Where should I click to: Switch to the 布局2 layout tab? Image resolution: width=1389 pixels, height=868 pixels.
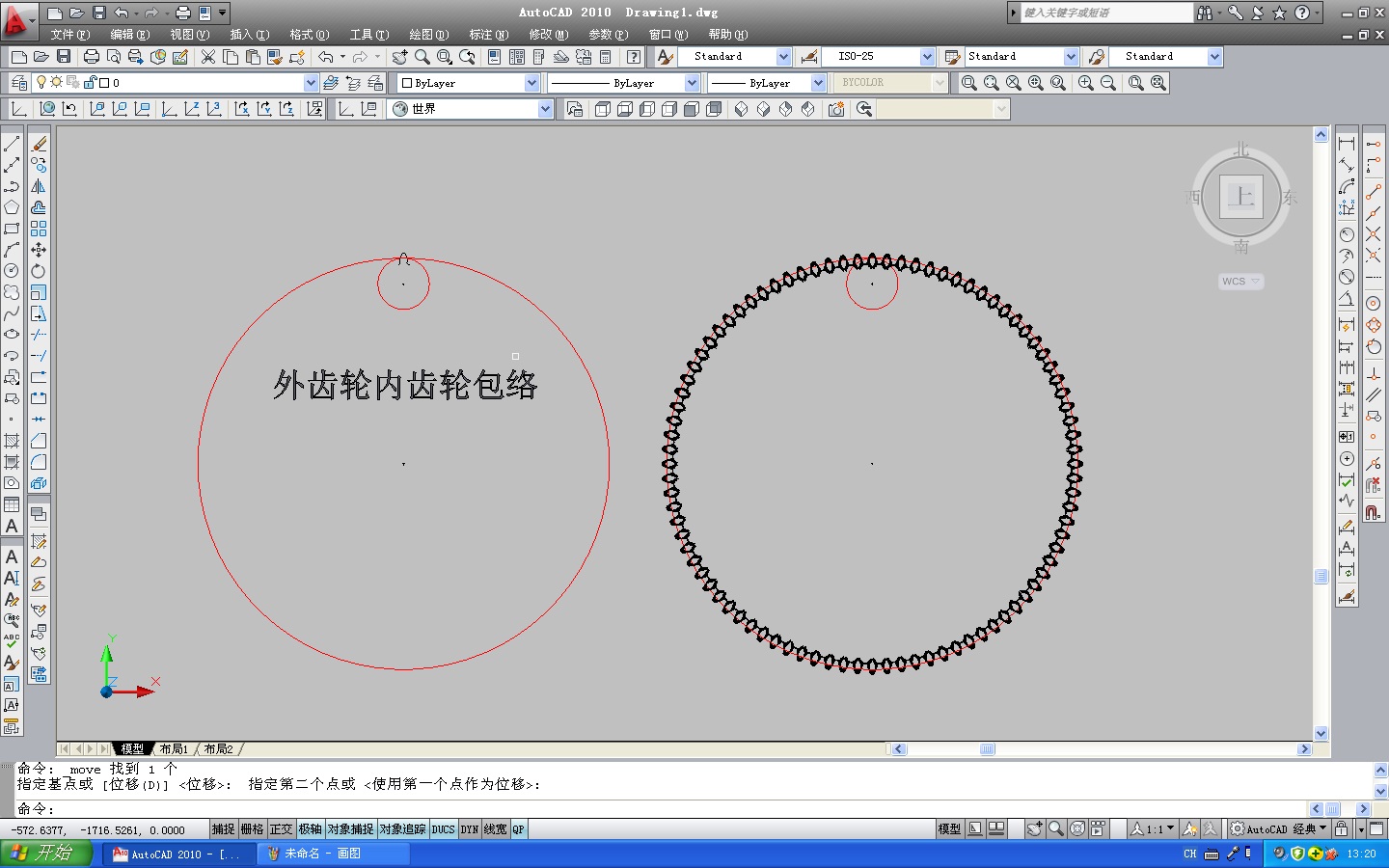click(218, 748)
